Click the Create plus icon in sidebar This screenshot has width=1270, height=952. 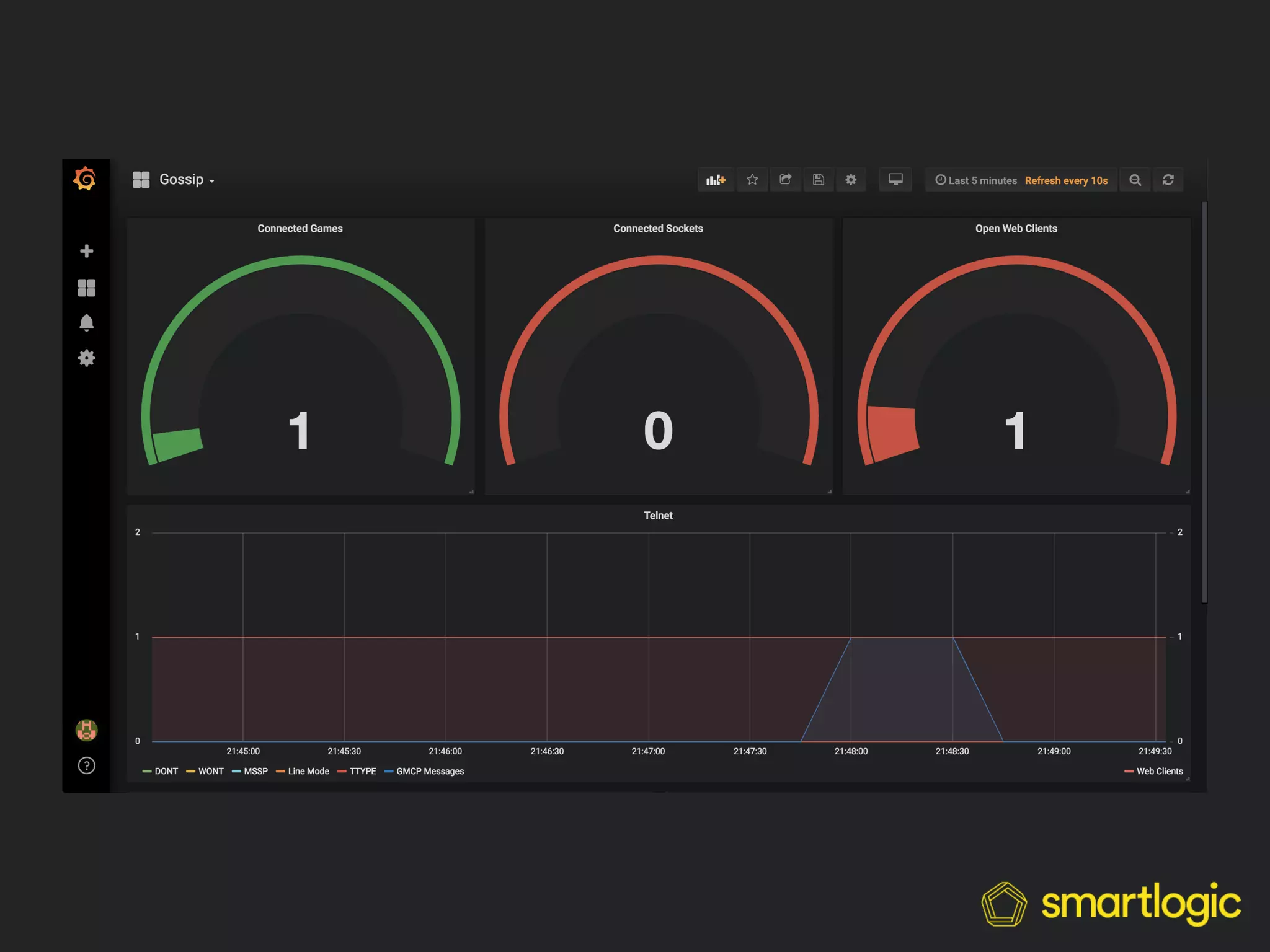86,251
